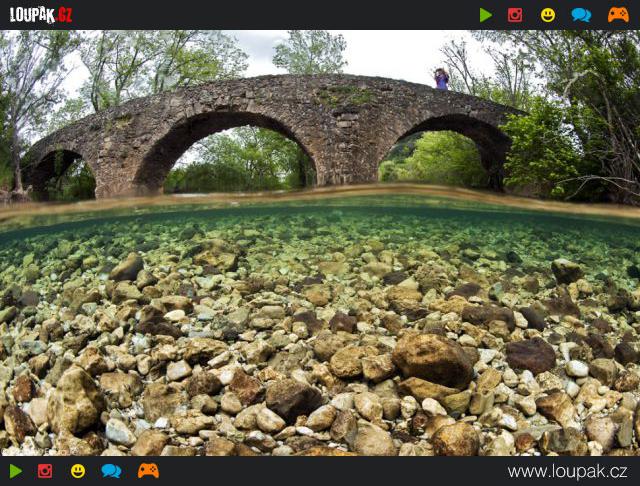This screenshot has width=640, height=486.
Task: Click the yellow smiley icon in bottom bar
Action: pos(78,471)
